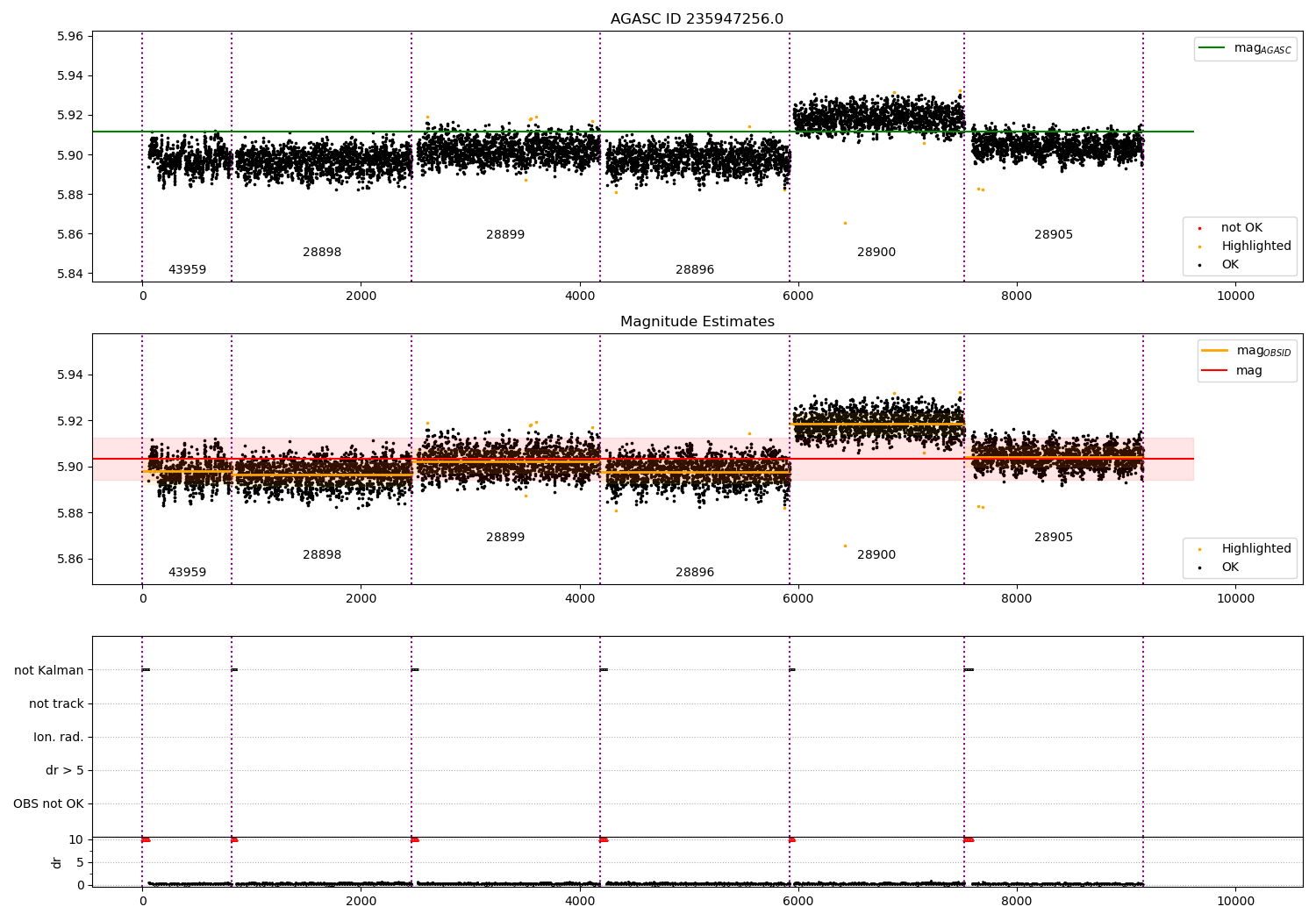Click the orange outlier point near 5.865 in top plot
This screenshot has height=921, width=1316.
tap(845, 223)
